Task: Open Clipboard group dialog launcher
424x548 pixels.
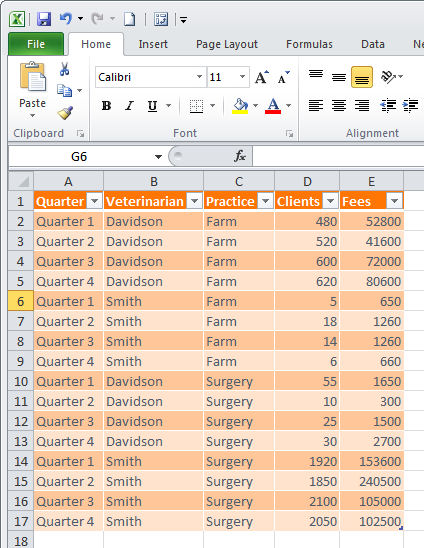Action: (x=80, y=133)
